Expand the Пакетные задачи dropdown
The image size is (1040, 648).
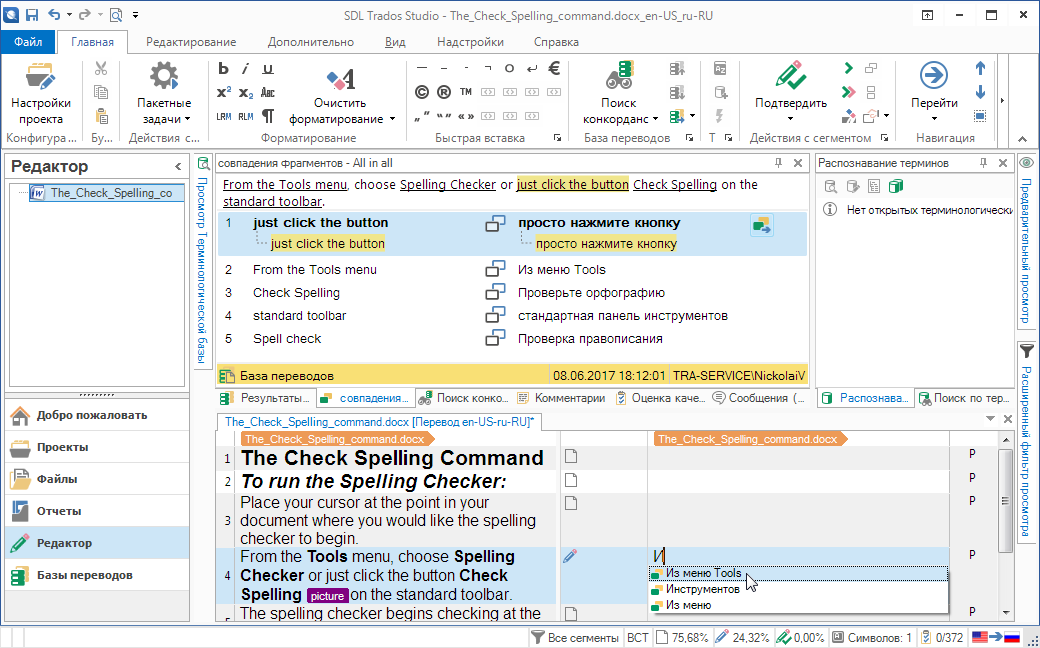164,118
